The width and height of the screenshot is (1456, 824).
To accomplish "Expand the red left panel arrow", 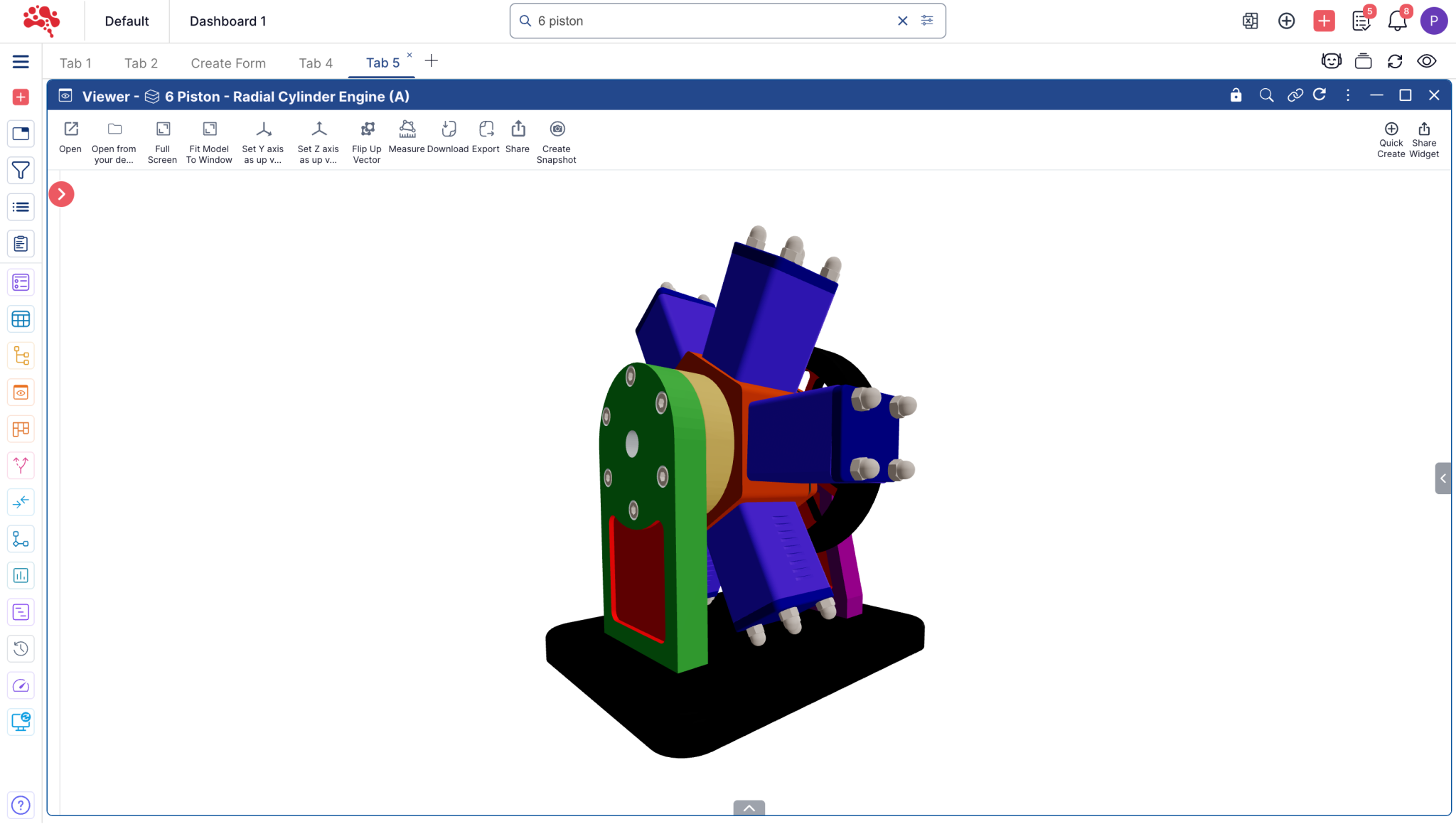I will pos(61,194).
